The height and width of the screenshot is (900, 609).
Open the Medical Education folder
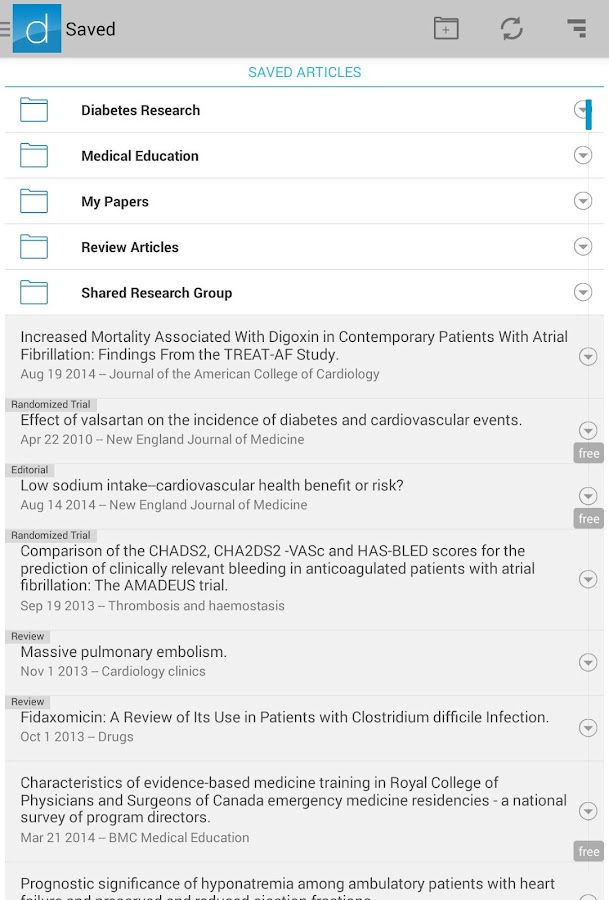tap(140, 156)
